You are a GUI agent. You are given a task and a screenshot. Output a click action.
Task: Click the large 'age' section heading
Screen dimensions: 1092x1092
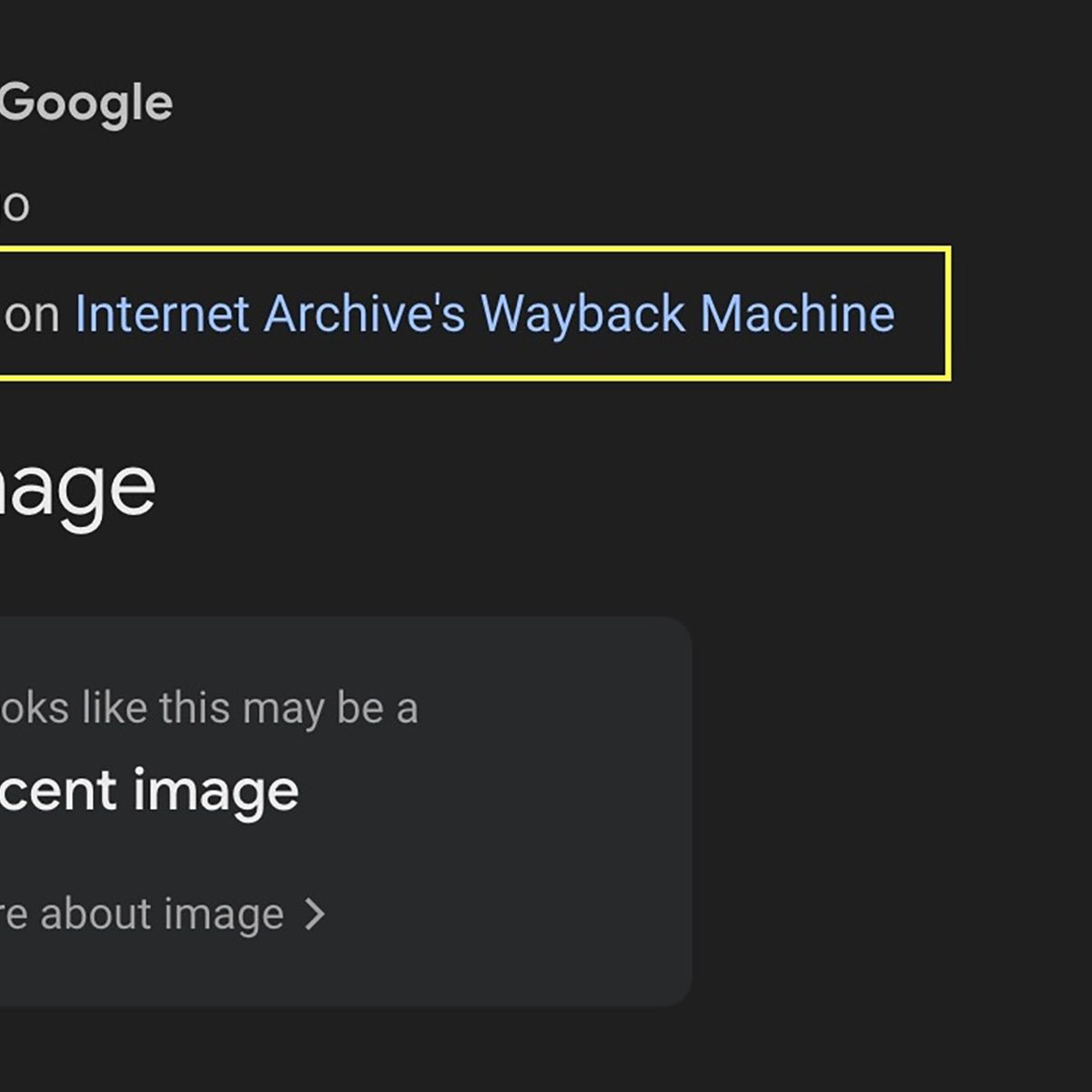(x=77, y=489)
